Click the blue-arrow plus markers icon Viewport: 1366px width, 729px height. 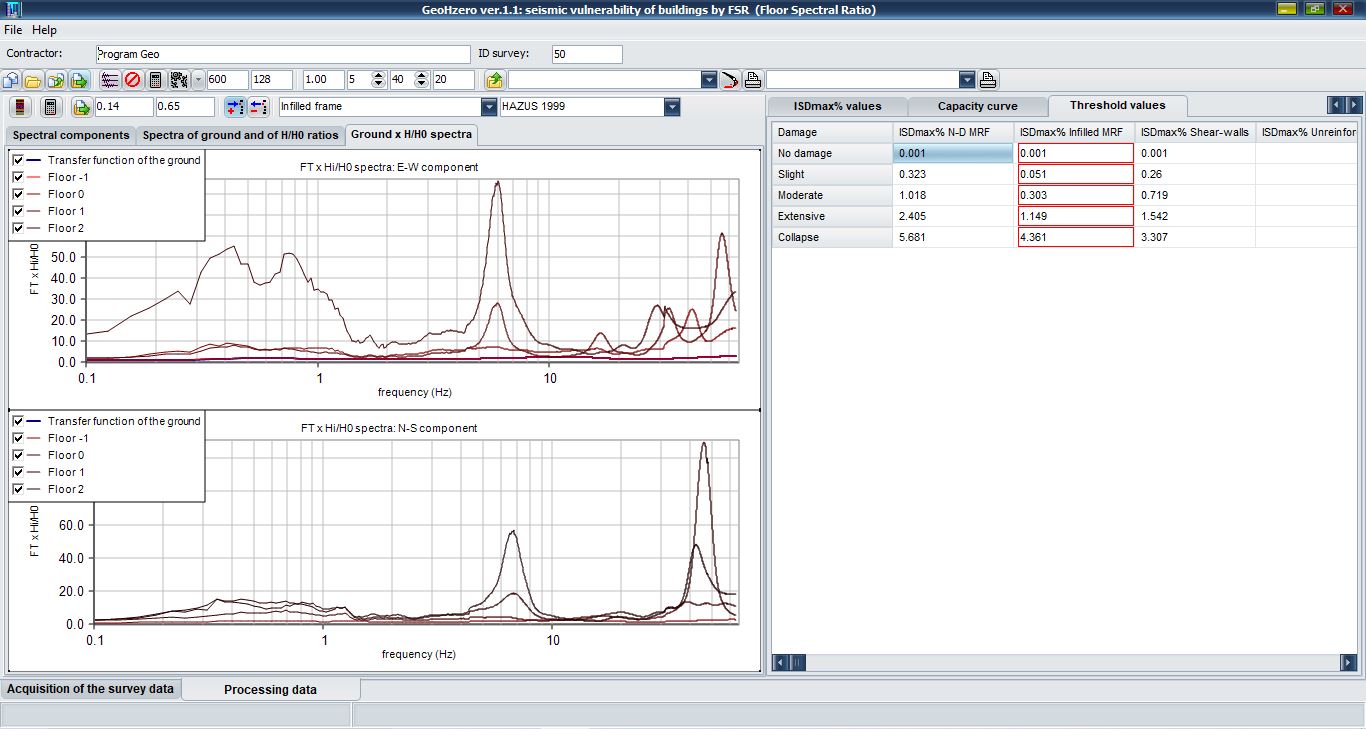coord(235,107)
